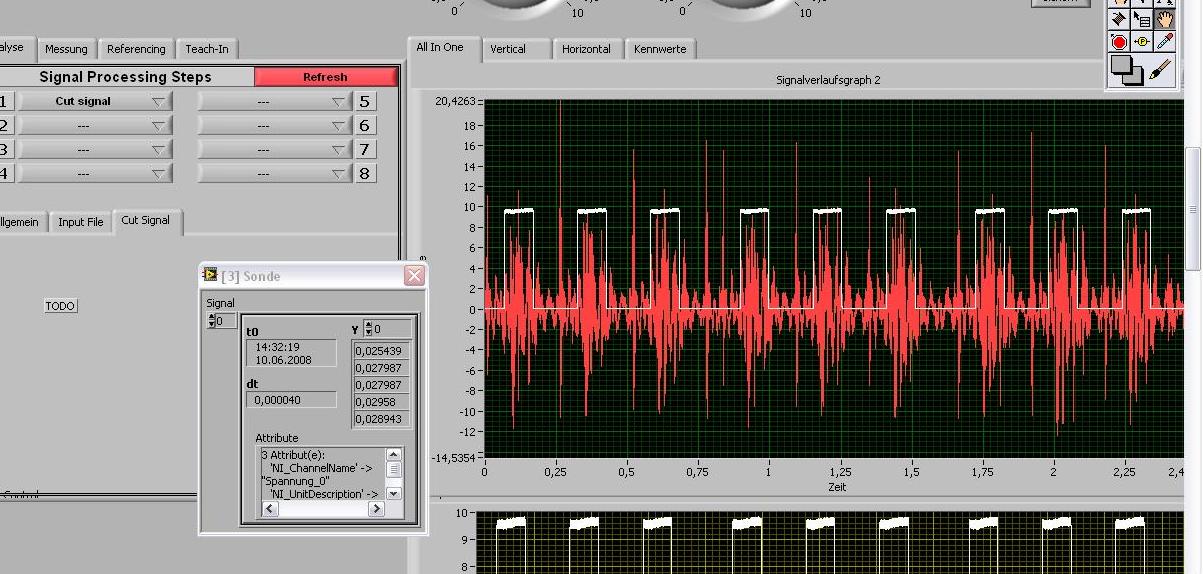Activate the hand scroll tool

click(1164, 19)
